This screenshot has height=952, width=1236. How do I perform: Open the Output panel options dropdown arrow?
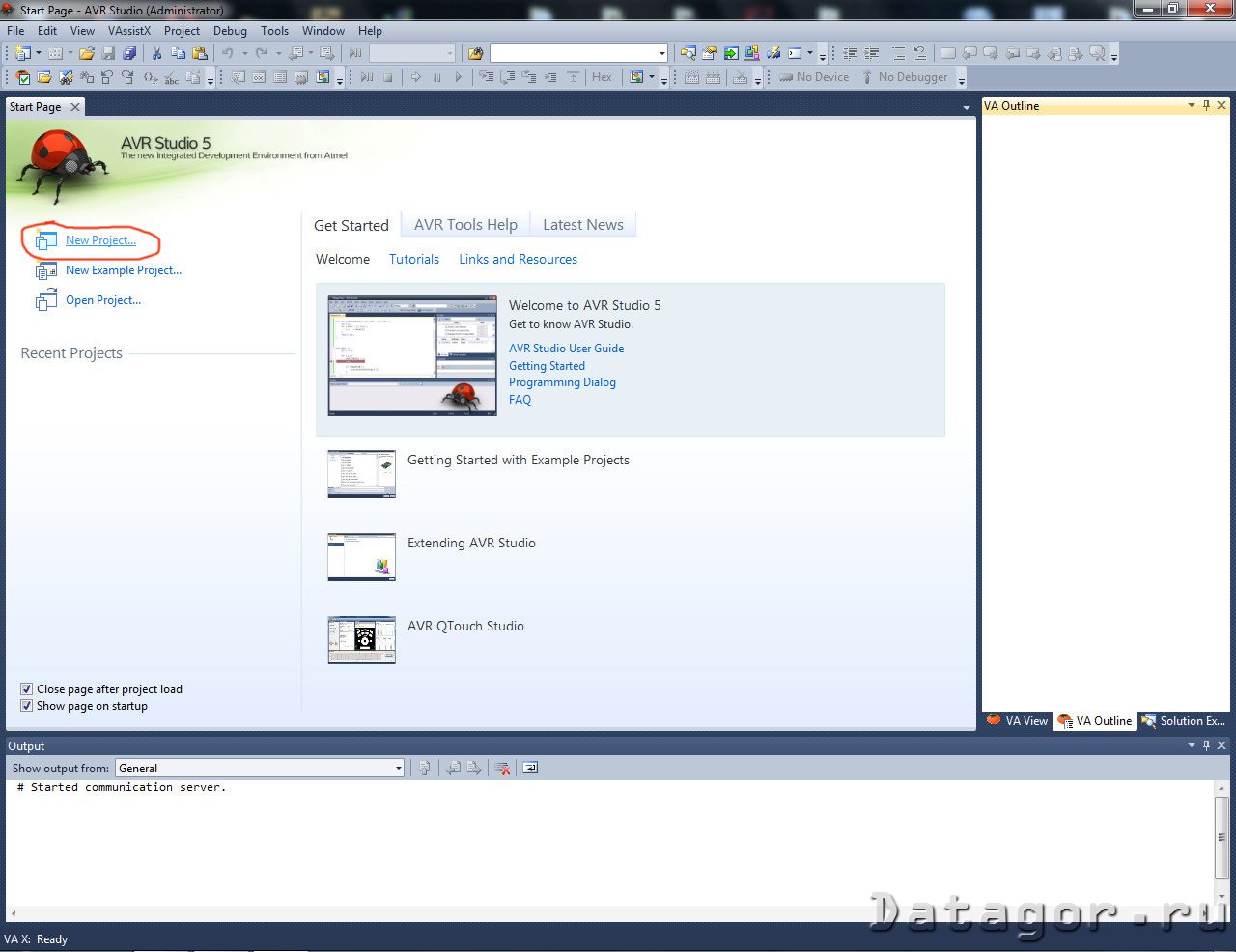click(x=1191, y=745)
